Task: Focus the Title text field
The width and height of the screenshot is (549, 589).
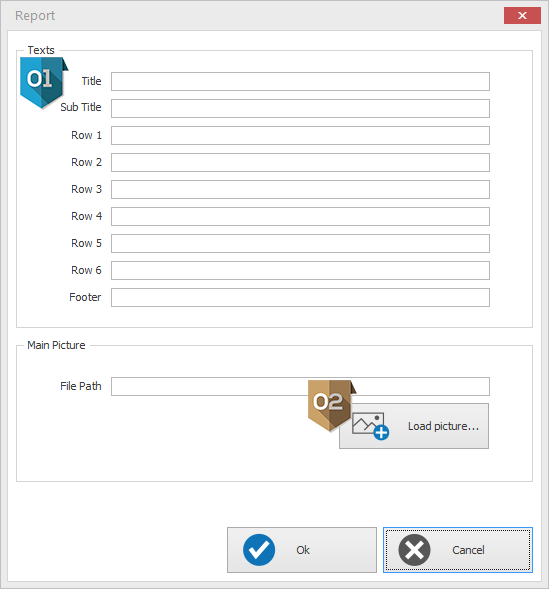Action: click(x=300, y=82)
